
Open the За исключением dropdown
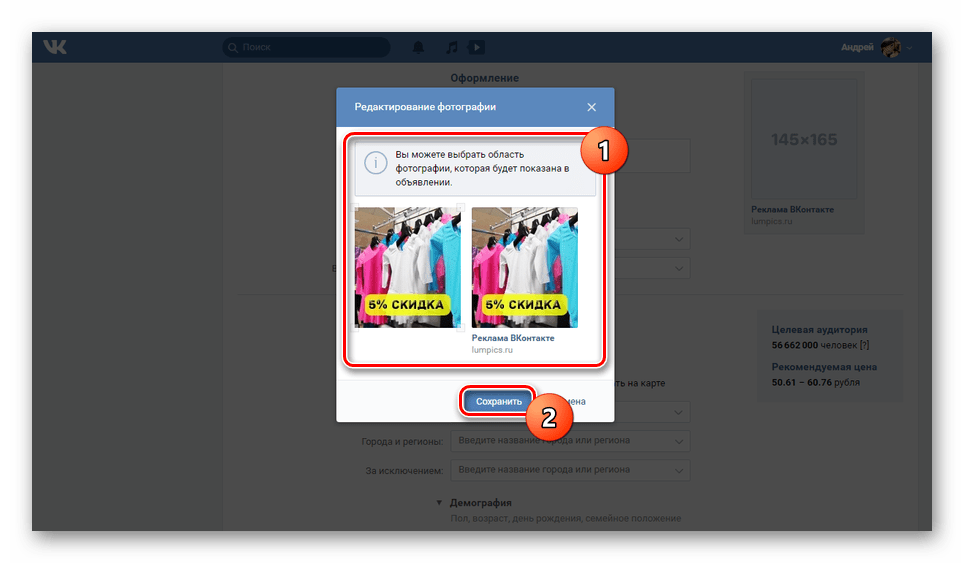[570, 470]
